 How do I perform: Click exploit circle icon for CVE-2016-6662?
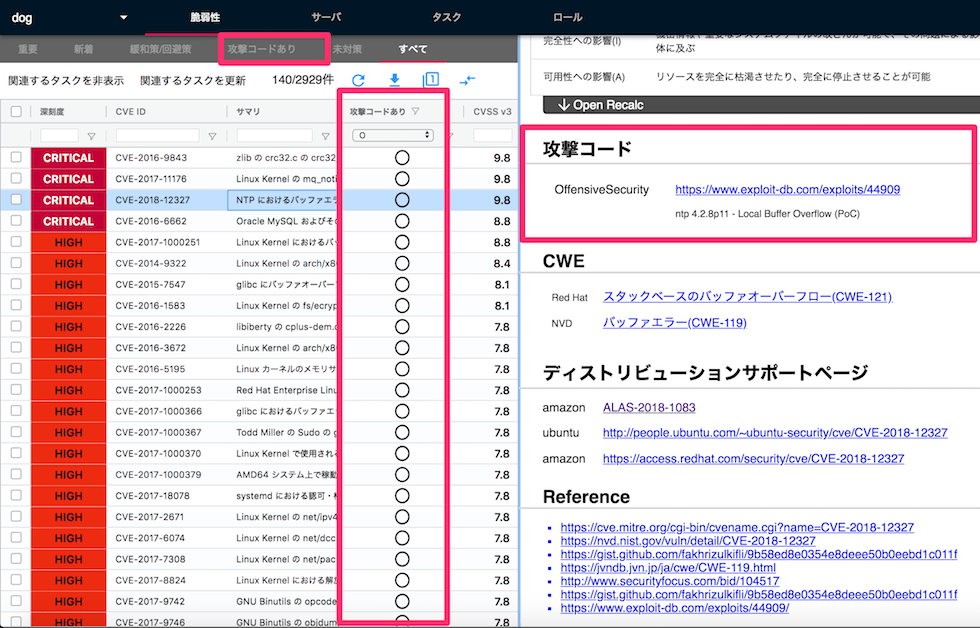[x=402, y=221]
